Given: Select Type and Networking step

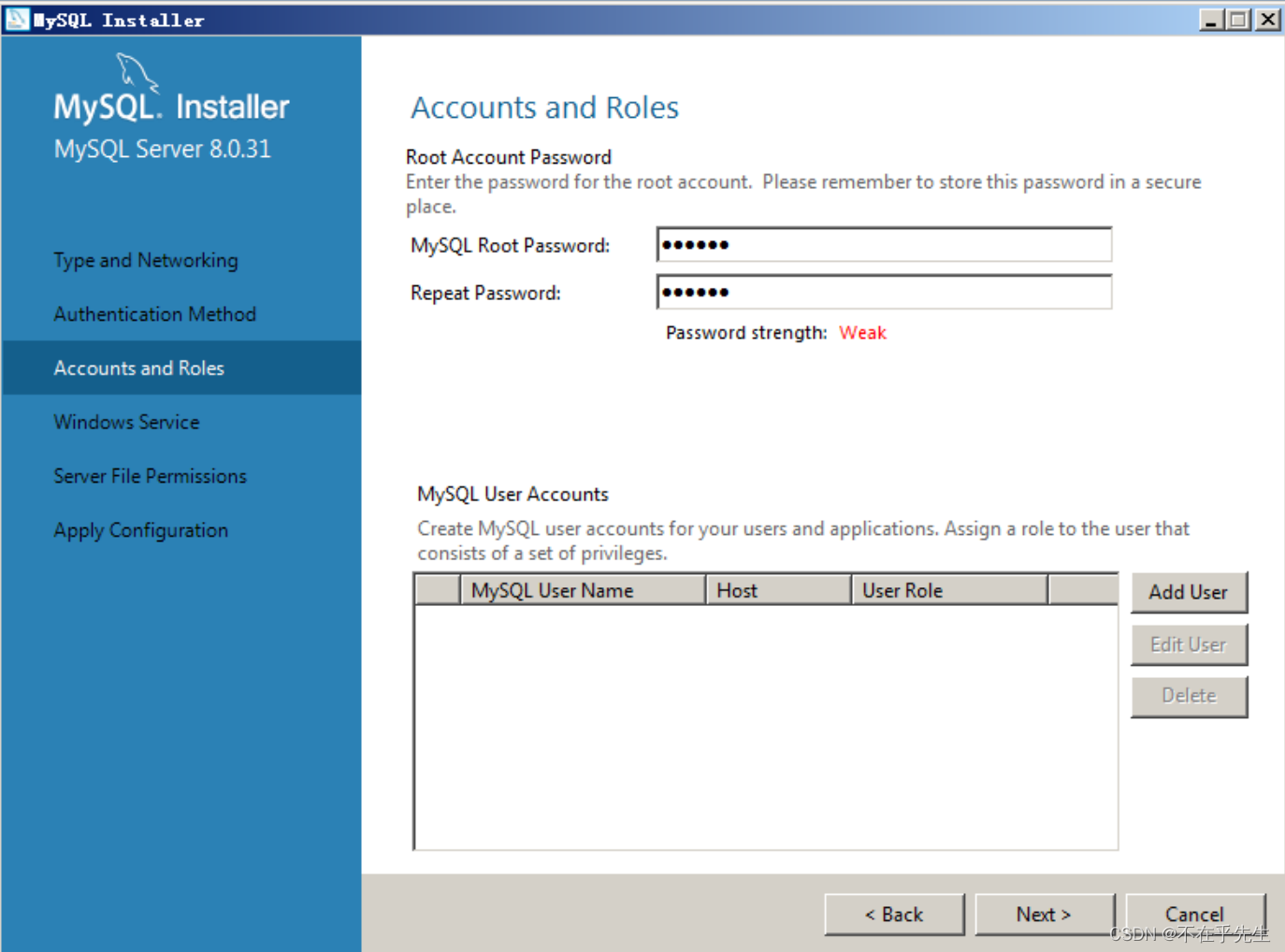Looking at the screenshot, I should [x=145, y=260].
